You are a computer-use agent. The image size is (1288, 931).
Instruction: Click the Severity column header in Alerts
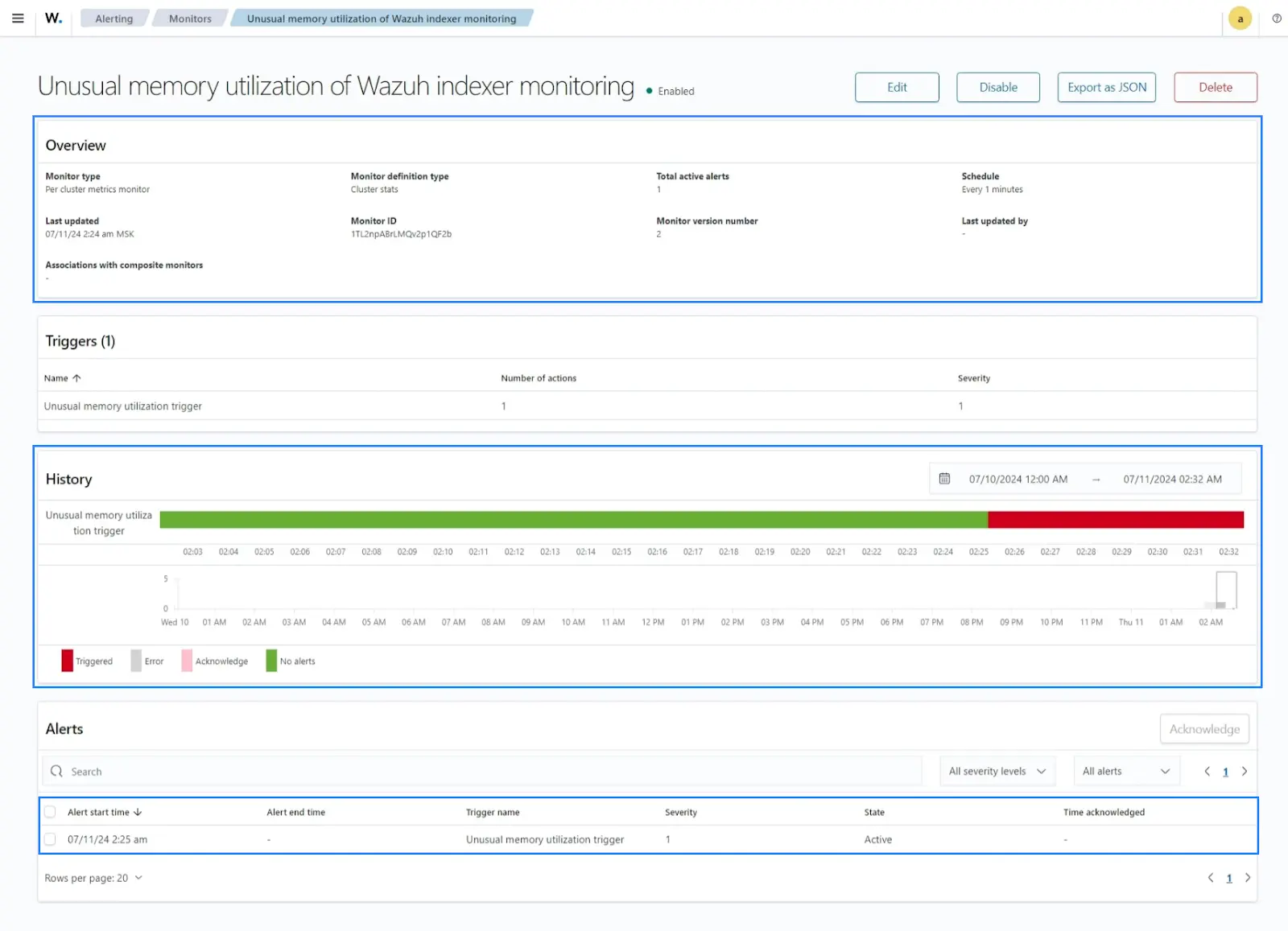pos(681,813)
